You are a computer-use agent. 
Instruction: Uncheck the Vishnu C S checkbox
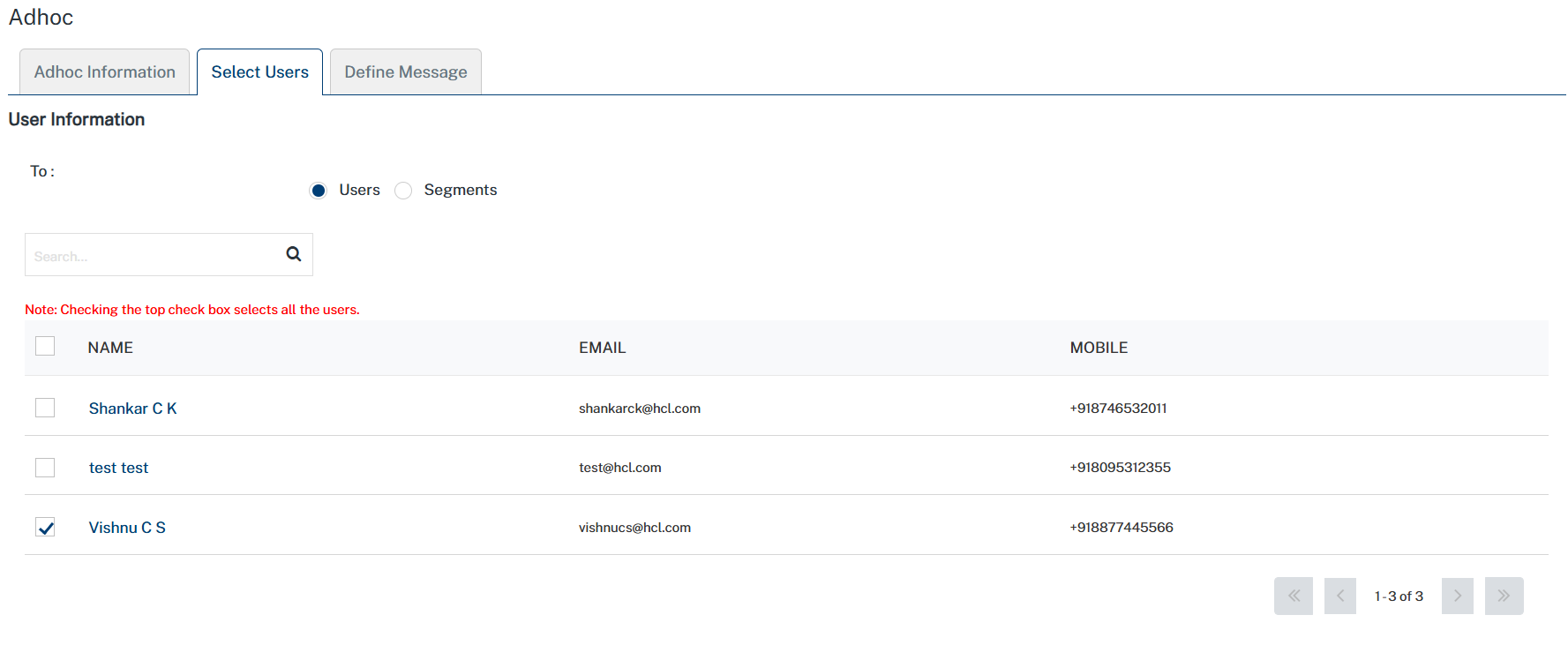tap(45, 528)
